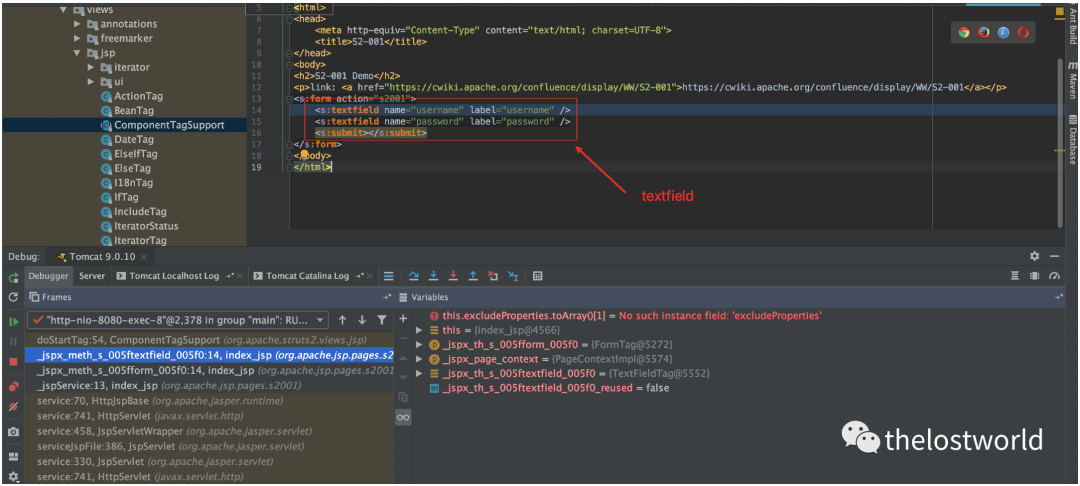Select the Tomcat 9.0.10 debug tab
The image size is (1080, 486).
tap(102, 257)
